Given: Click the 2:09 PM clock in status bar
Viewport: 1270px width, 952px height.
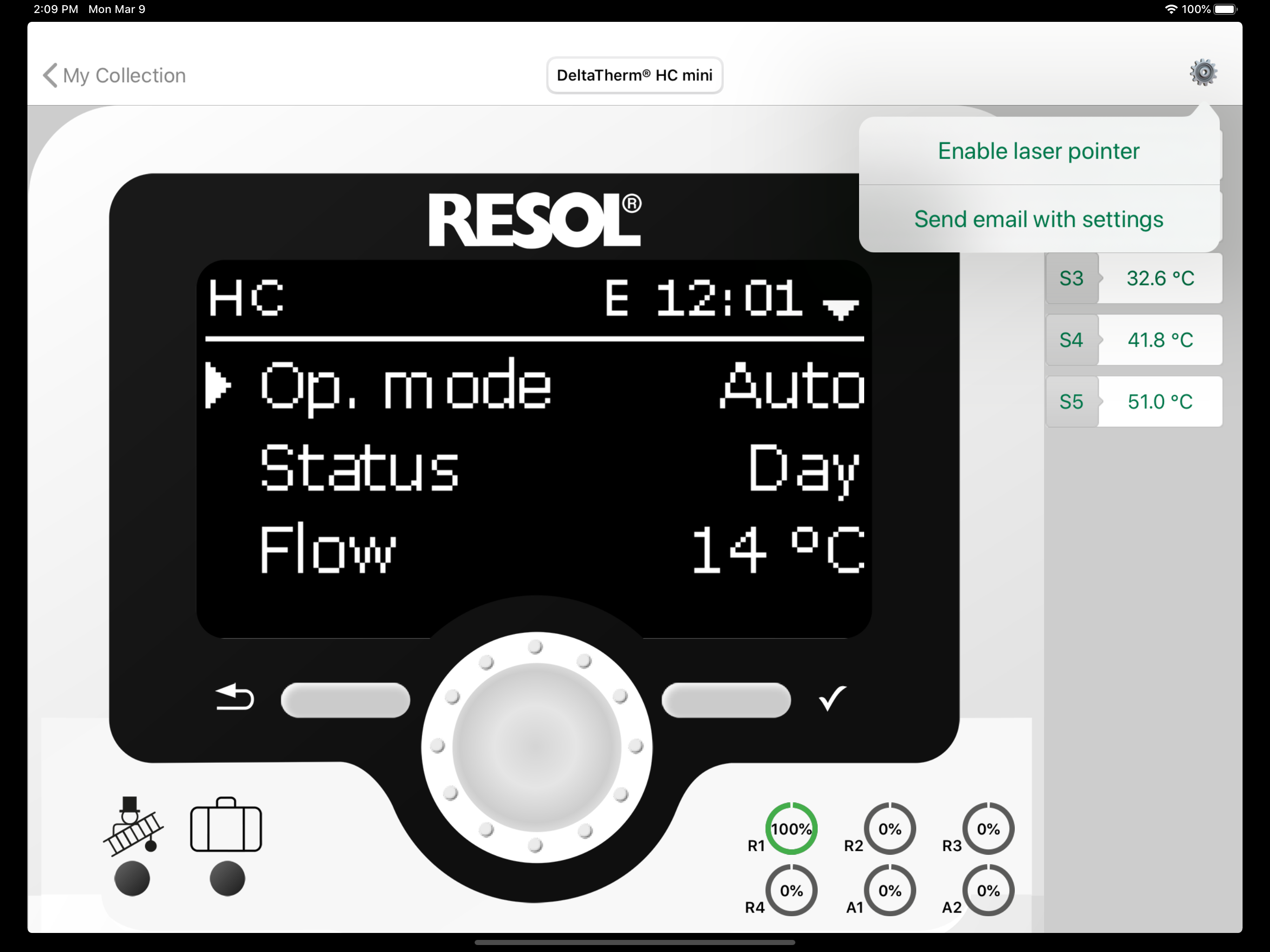Looking at the screenshot, I should (x=56, y=9).
